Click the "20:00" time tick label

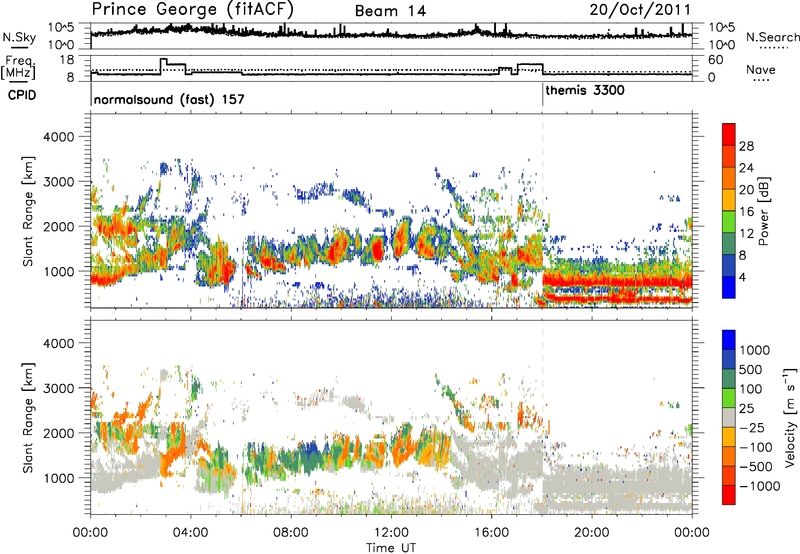(x=591, y=533)
